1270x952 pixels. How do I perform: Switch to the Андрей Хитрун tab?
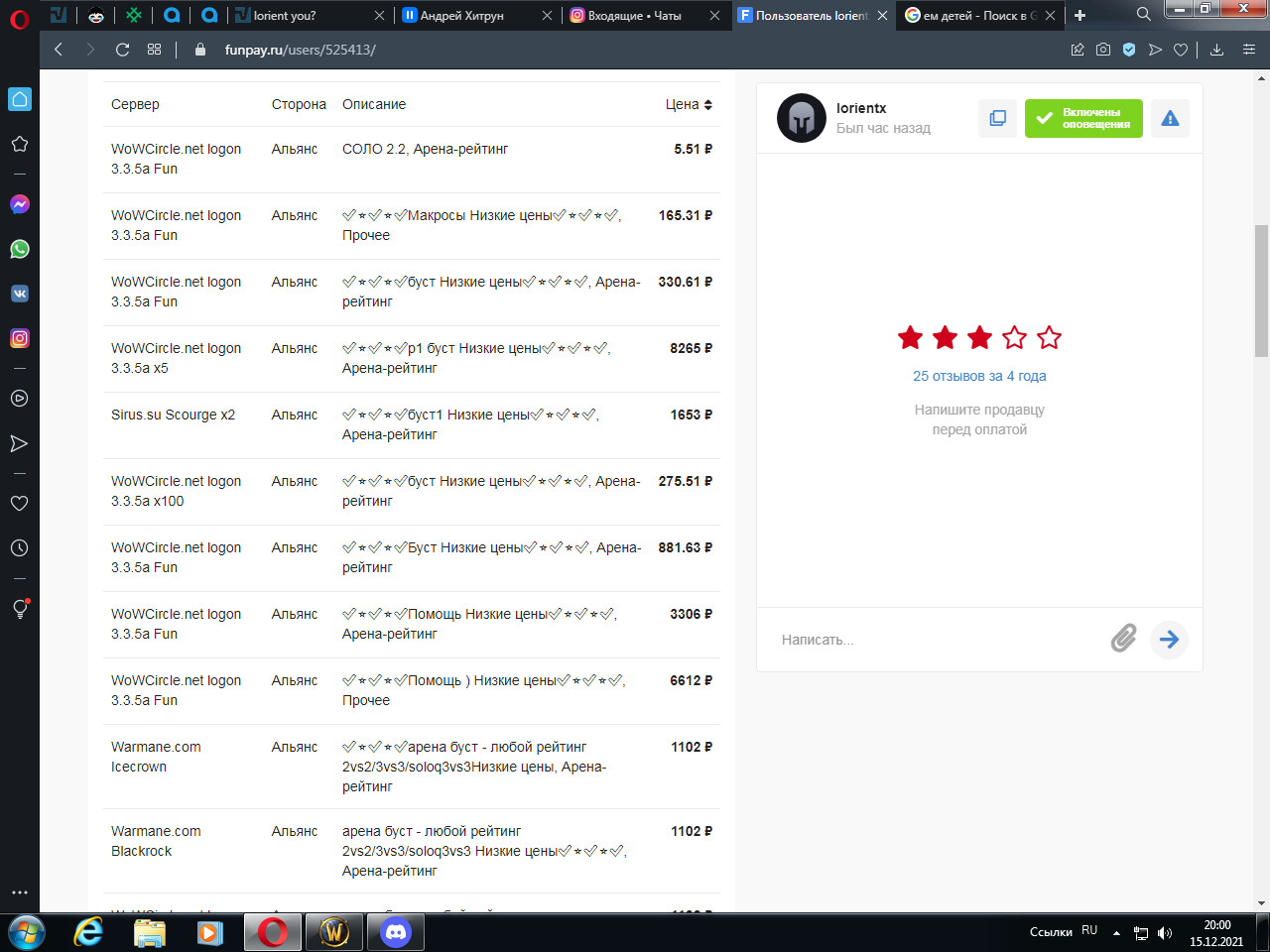(461, 16)
